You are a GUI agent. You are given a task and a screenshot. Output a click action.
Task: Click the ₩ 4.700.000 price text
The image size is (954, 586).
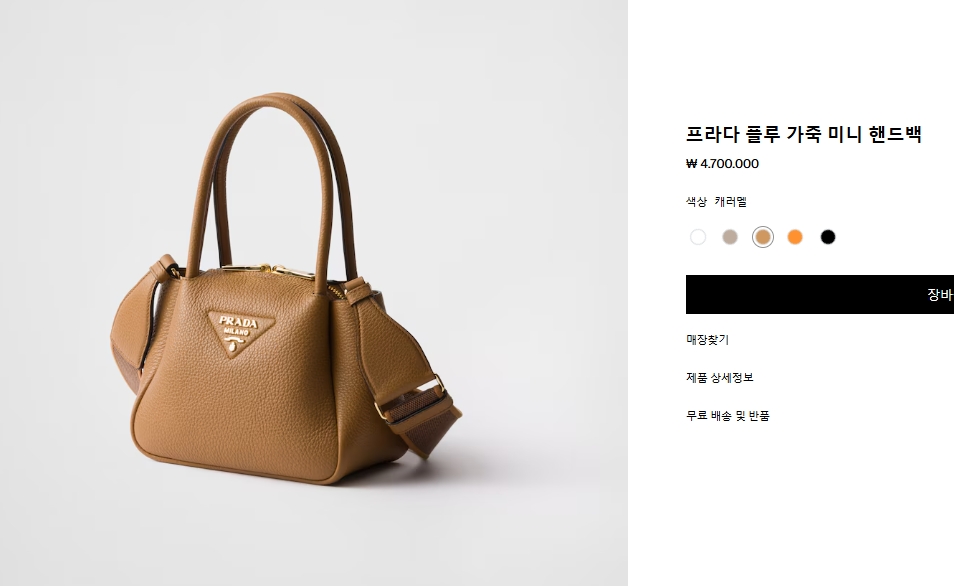[722, 164]
